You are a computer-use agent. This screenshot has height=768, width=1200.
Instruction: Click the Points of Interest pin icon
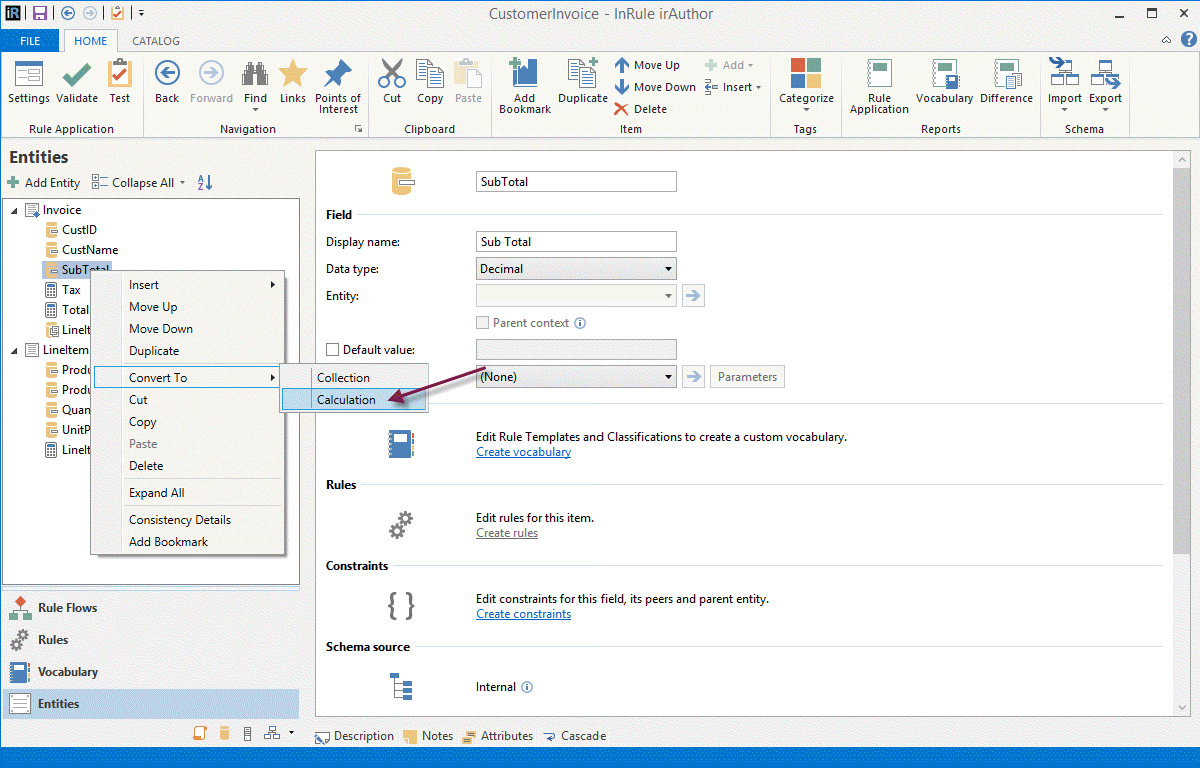point(338,75)
